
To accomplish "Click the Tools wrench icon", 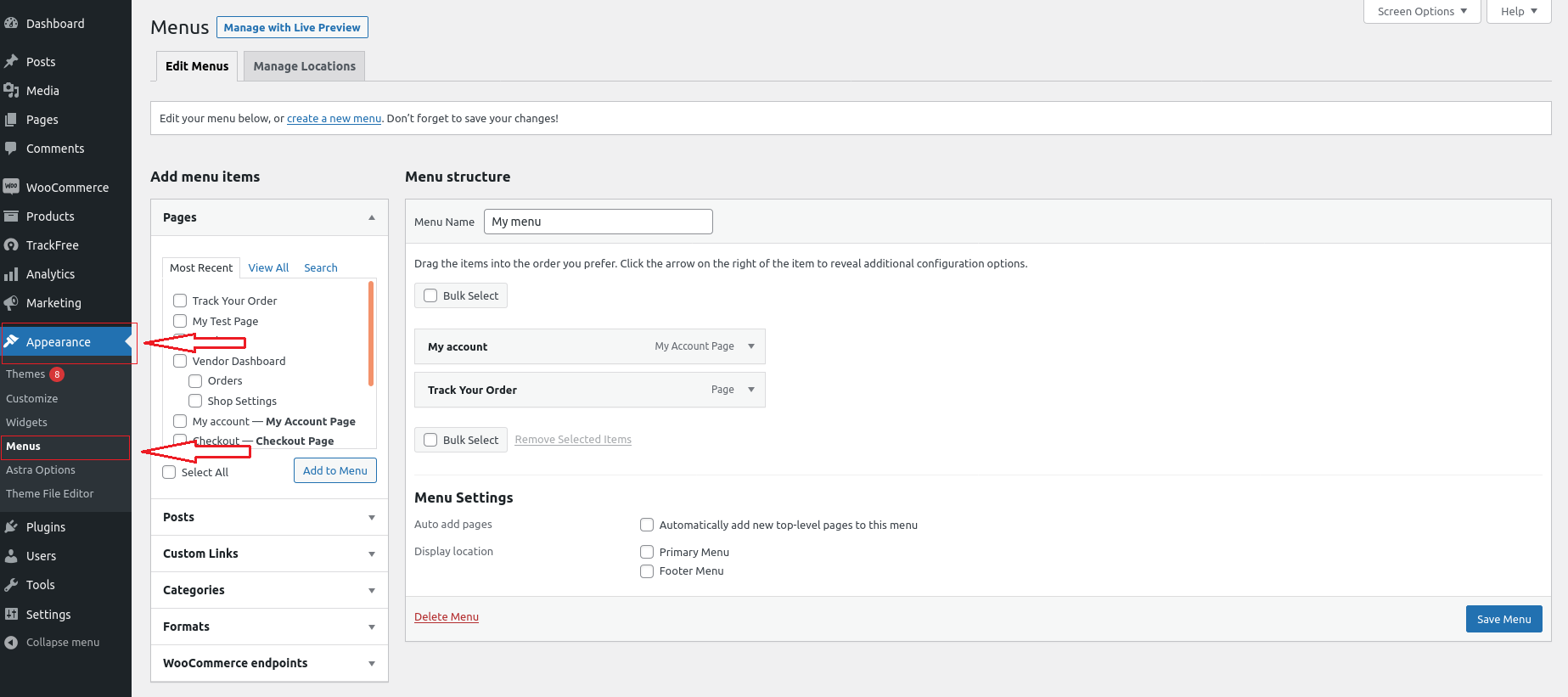I will coord(11,584).
